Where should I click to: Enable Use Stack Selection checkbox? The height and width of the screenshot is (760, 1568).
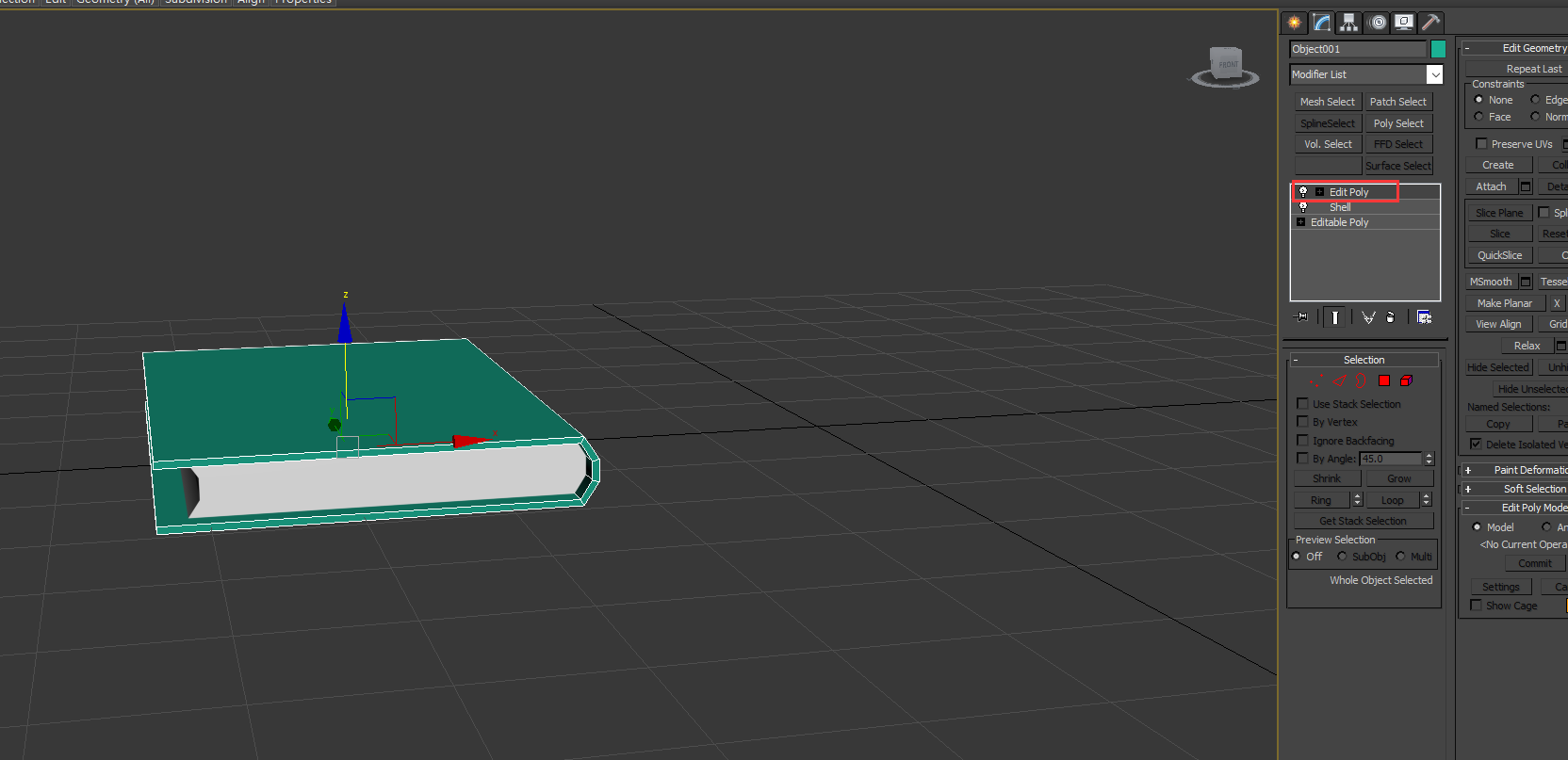1303,404
